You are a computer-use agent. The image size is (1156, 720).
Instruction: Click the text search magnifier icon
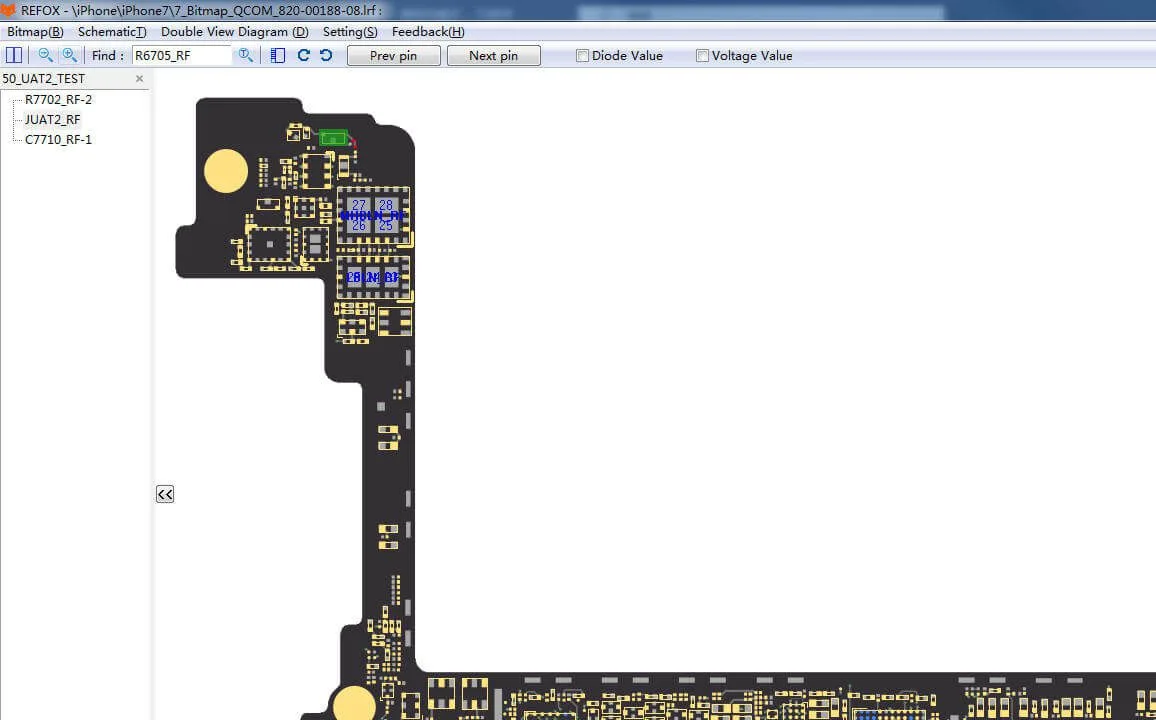coord(246,55)
